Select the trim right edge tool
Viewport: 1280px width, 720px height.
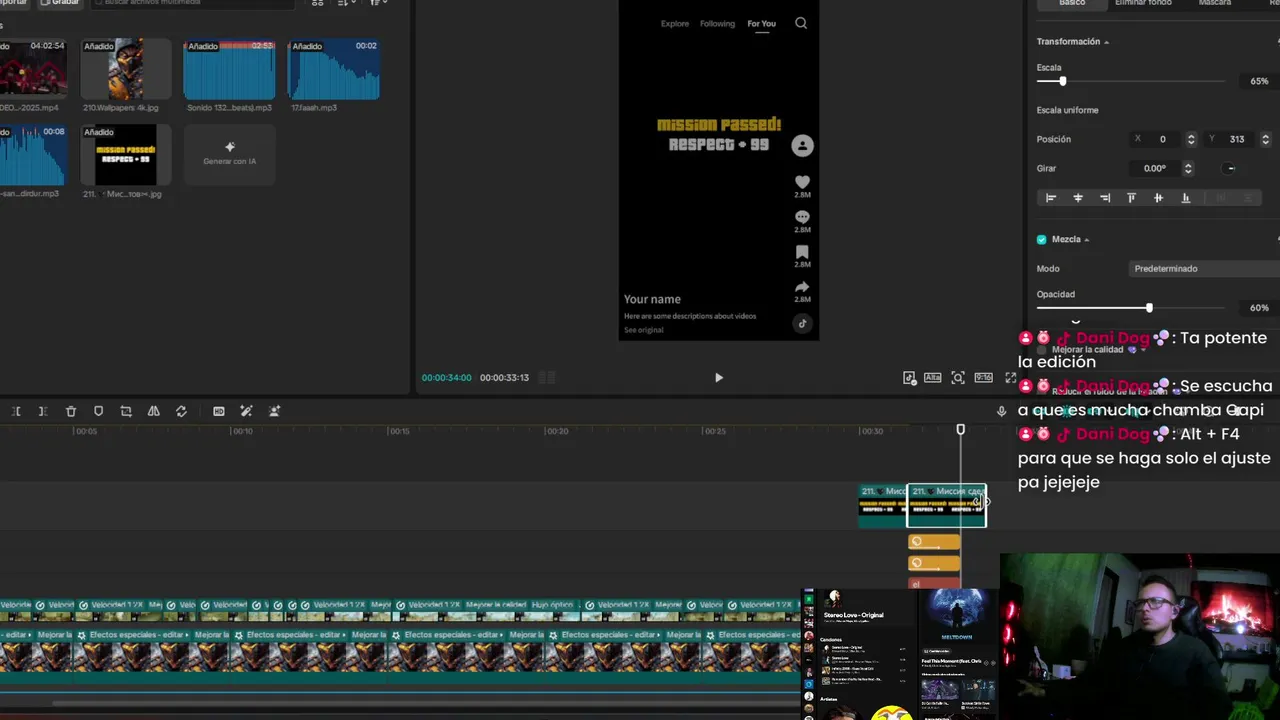tap(42, 411)
